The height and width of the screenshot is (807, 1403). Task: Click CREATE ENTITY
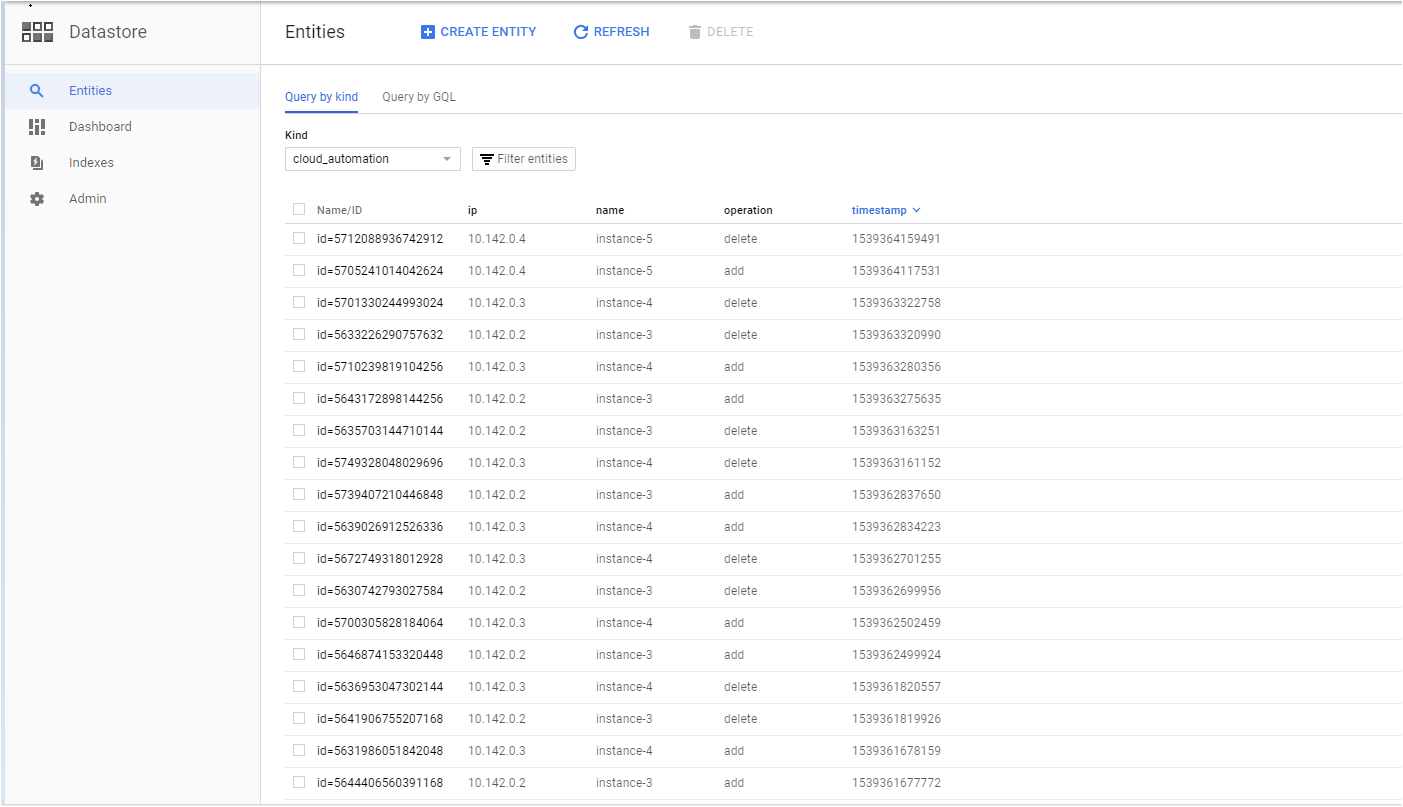click(478, 31)
